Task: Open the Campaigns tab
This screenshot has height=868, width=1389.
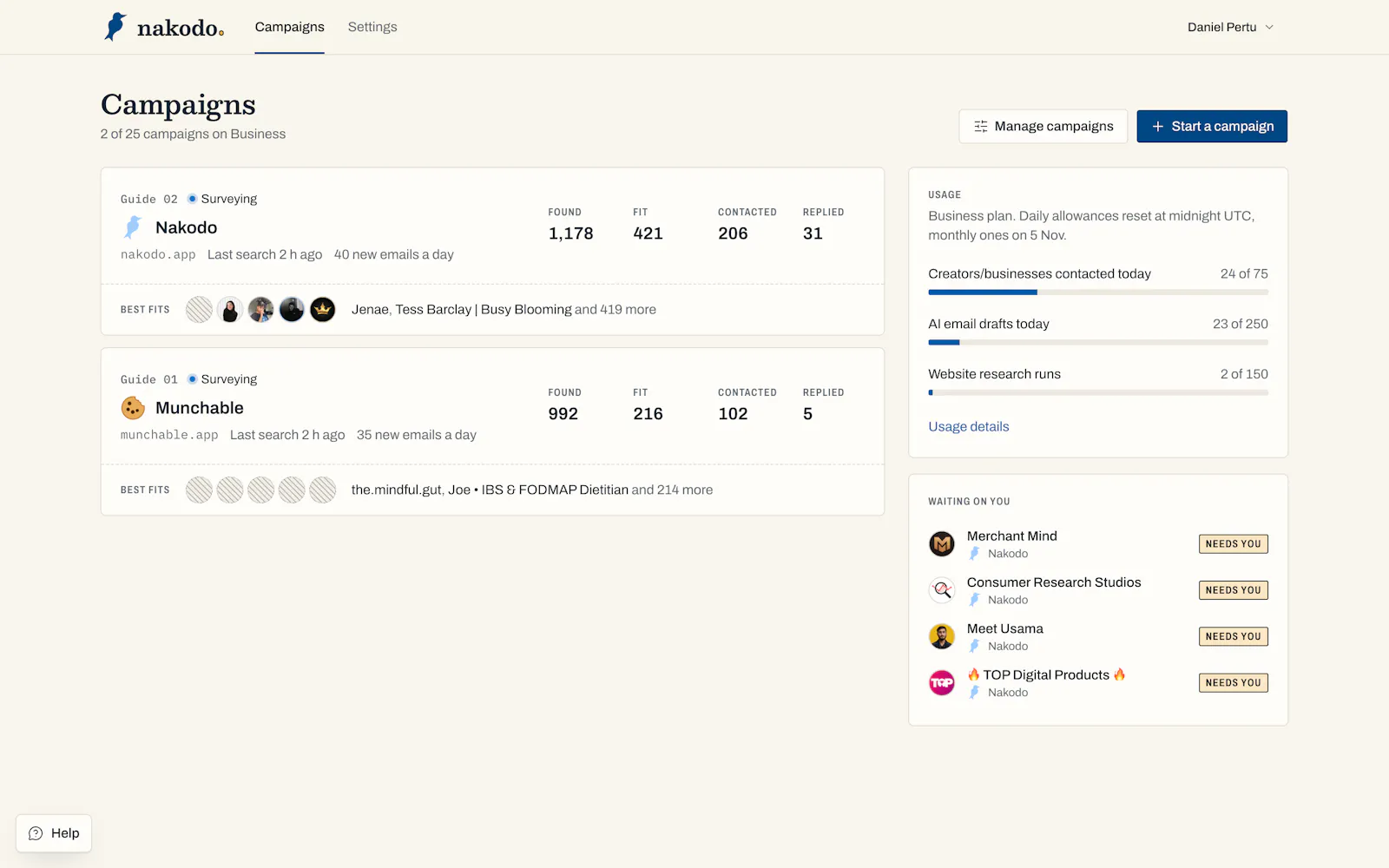Action: pos(289,27)
